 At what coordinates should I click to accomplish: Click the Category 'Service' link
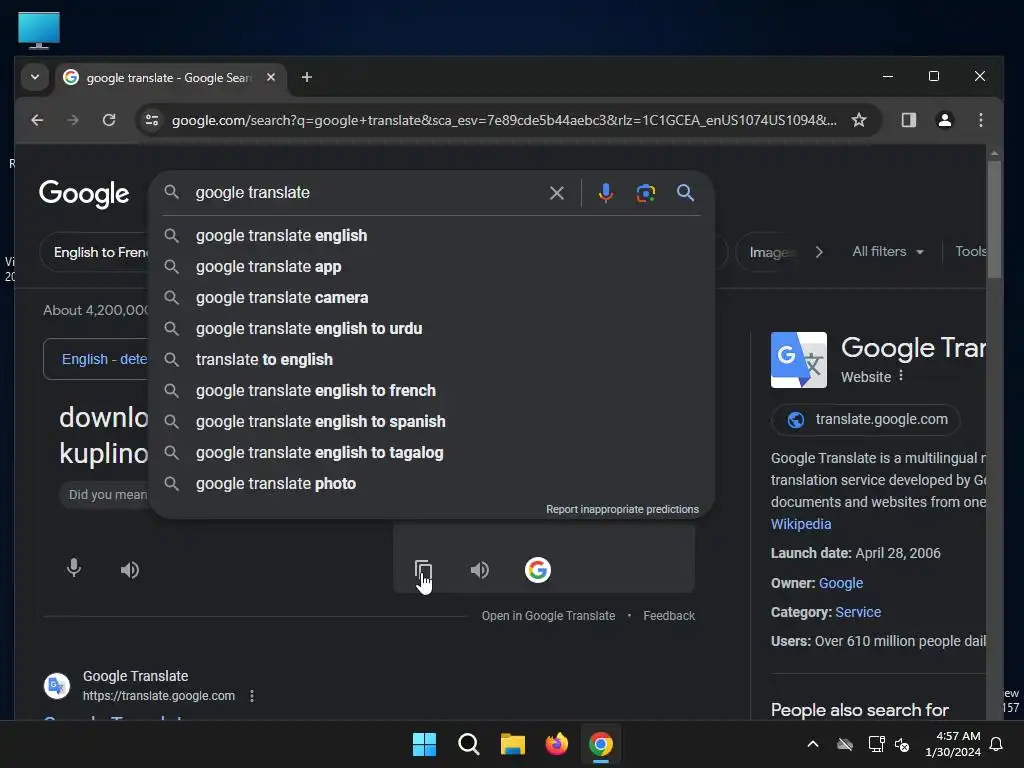point(857,613)
